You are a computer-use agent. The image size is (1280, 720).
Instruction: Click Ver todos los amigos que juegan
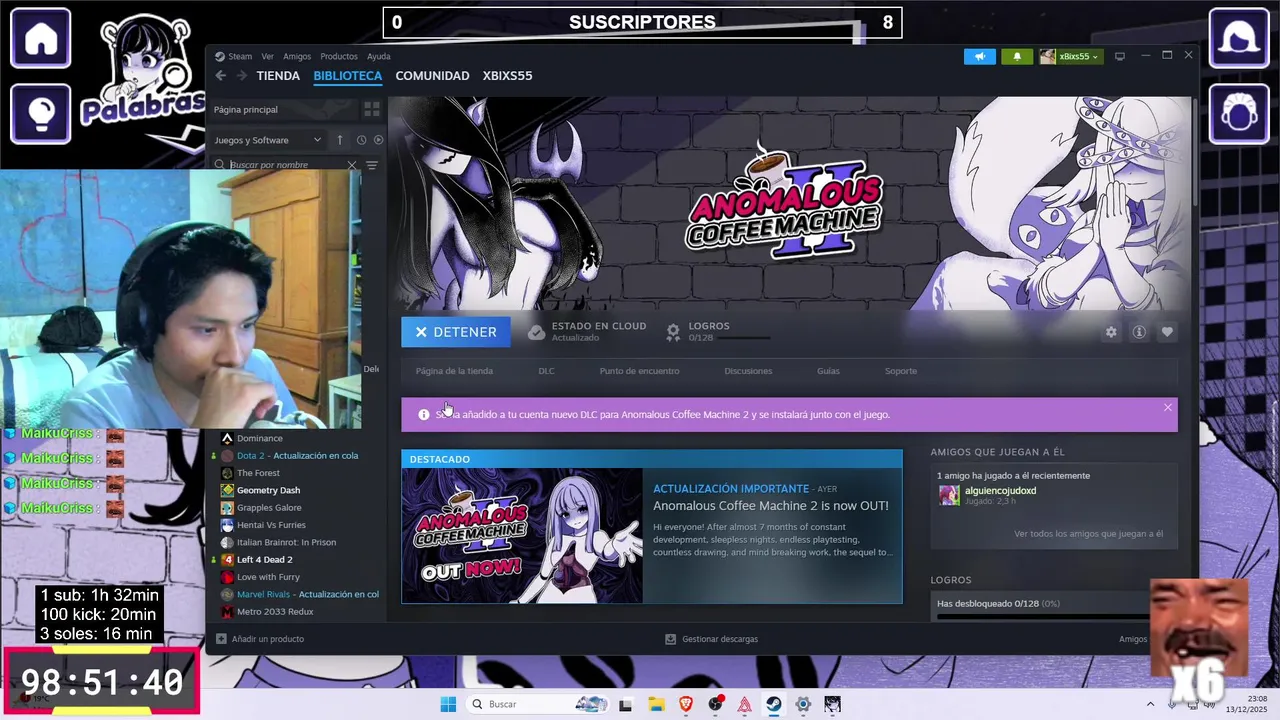pos(1089,534)
